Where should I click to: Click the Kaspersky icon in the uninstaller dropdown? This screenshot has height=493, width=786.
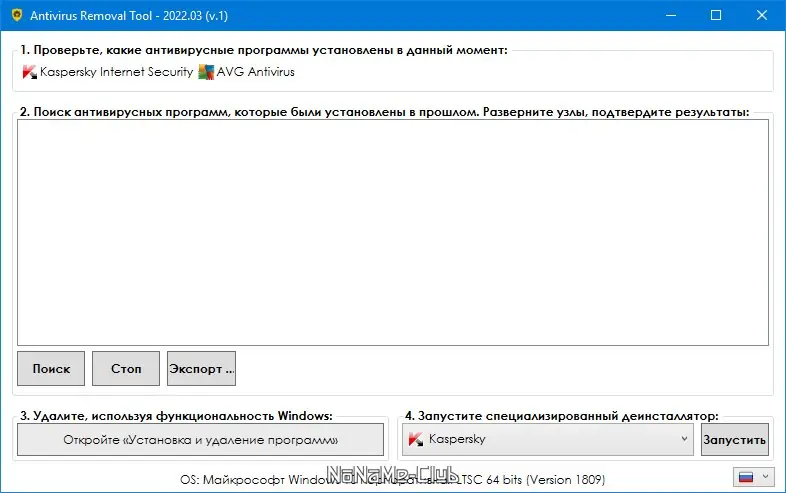point(416,439)
